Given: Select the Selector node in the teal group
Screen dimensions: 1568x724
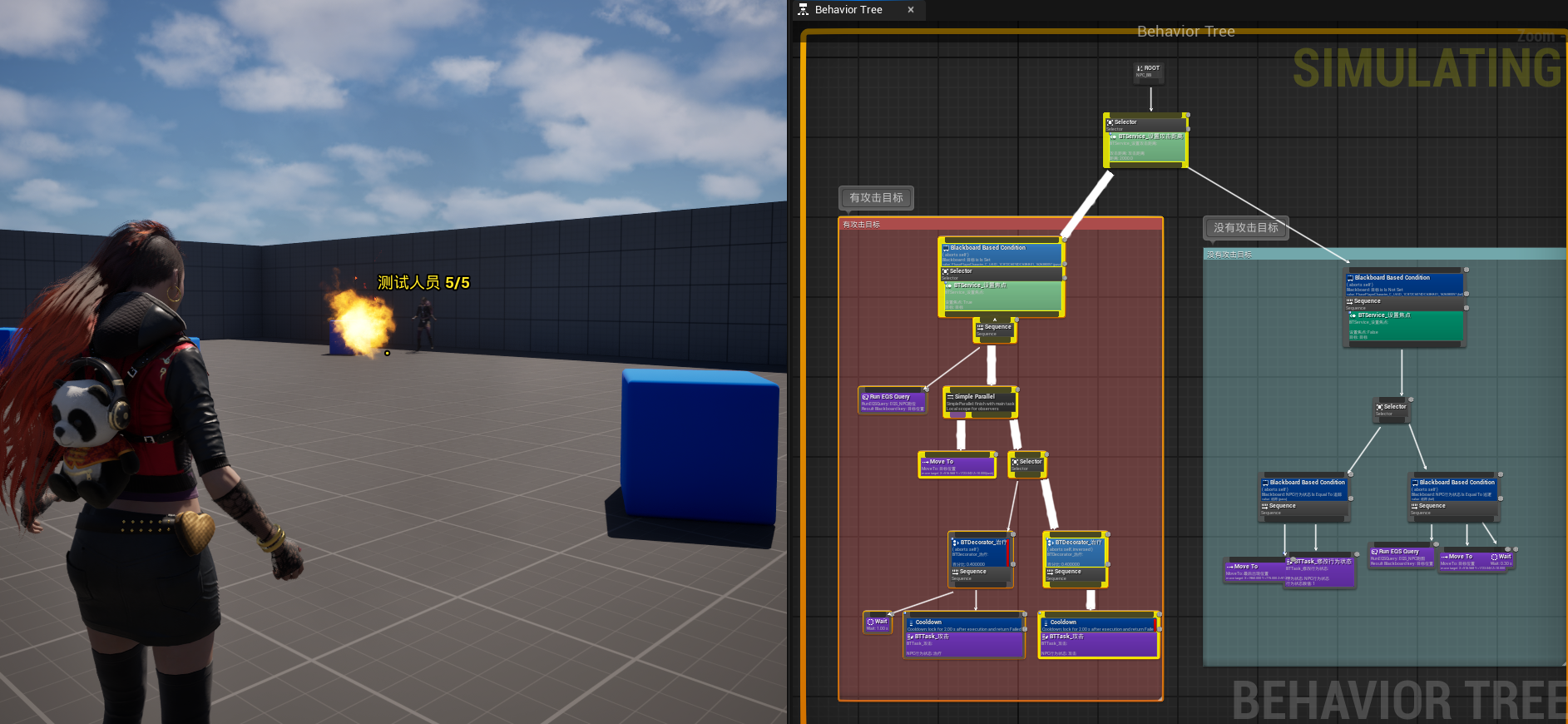Looking at the screenshot, I should [x=1391, y=410].
